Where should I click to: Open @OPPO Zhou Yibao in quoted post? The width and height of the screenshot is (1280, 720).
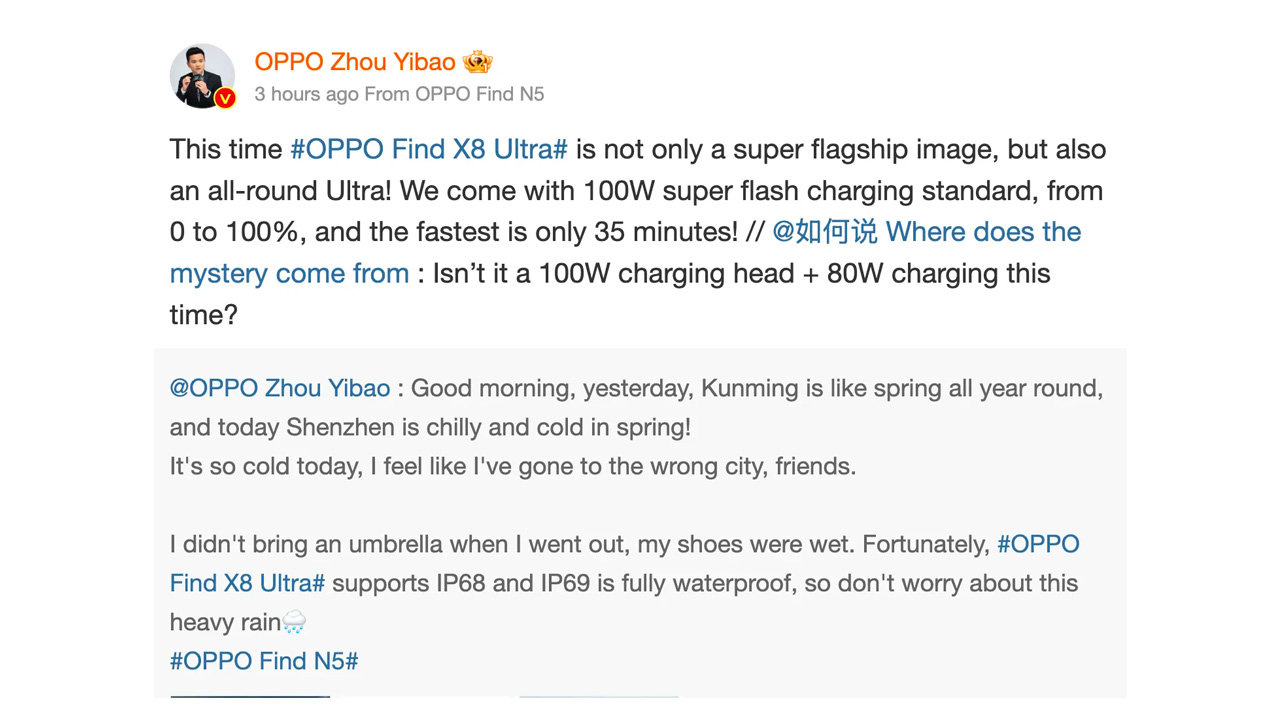280,388
